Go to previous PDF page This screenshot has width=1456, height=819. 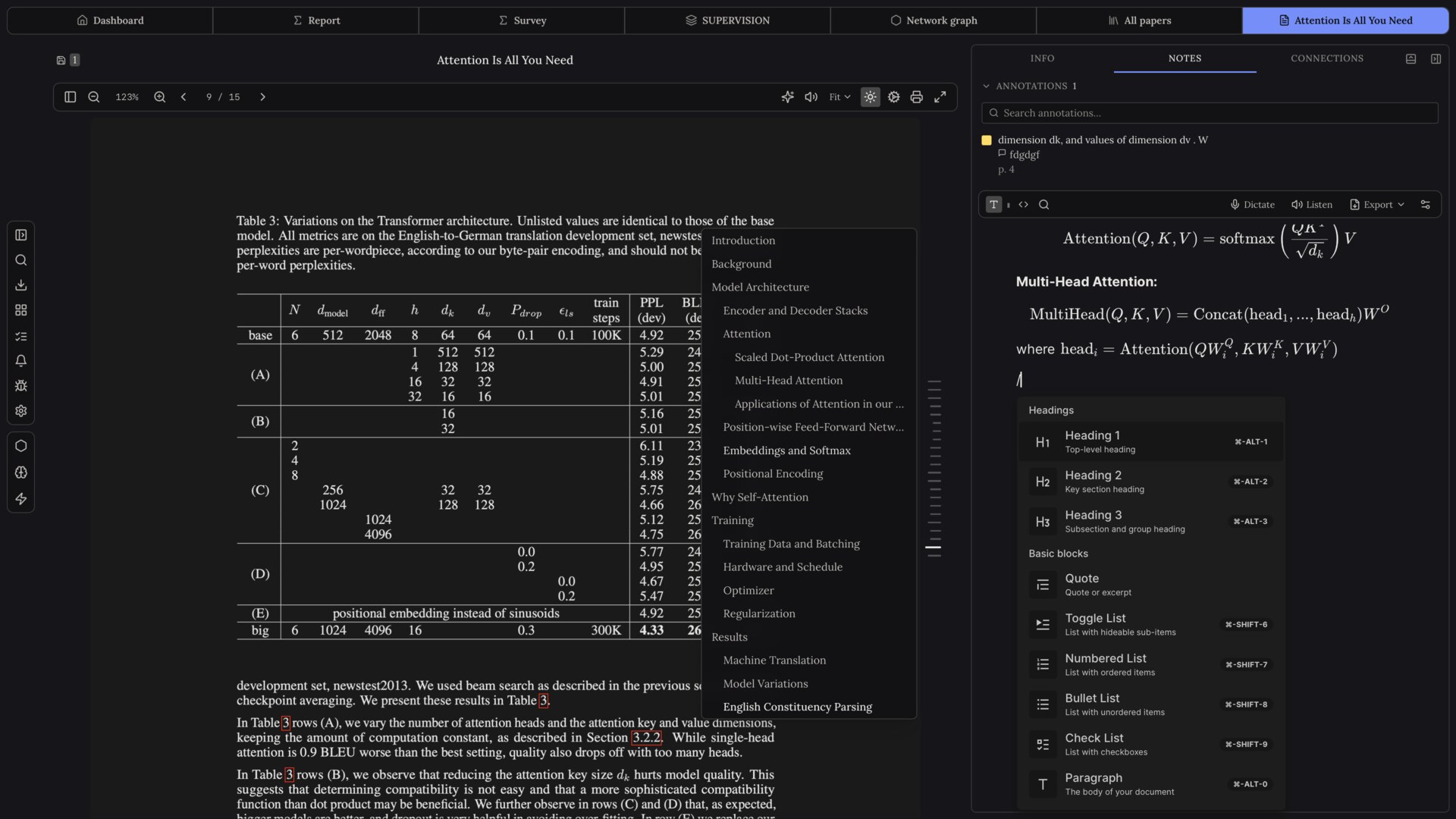pyautogui.click(x=184, y=97)
